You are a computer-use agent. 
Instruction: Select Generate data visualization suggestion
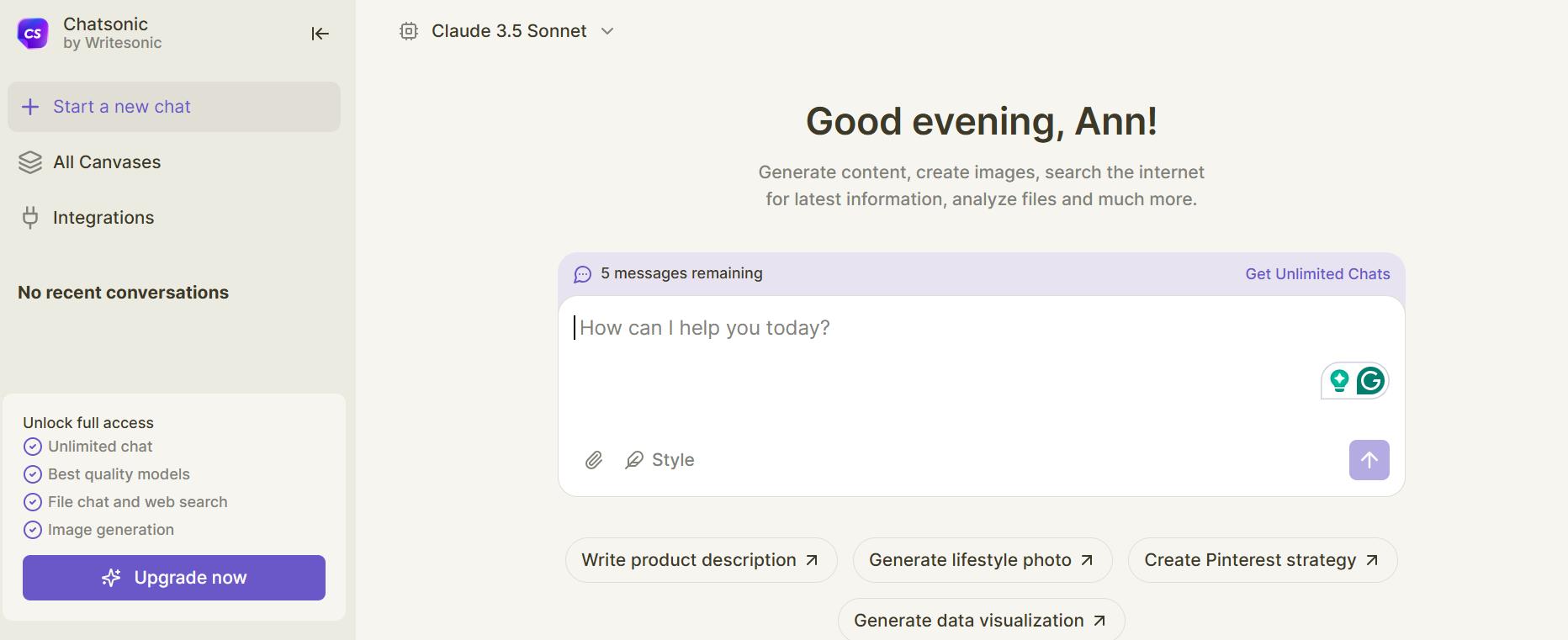coord(981,621)
